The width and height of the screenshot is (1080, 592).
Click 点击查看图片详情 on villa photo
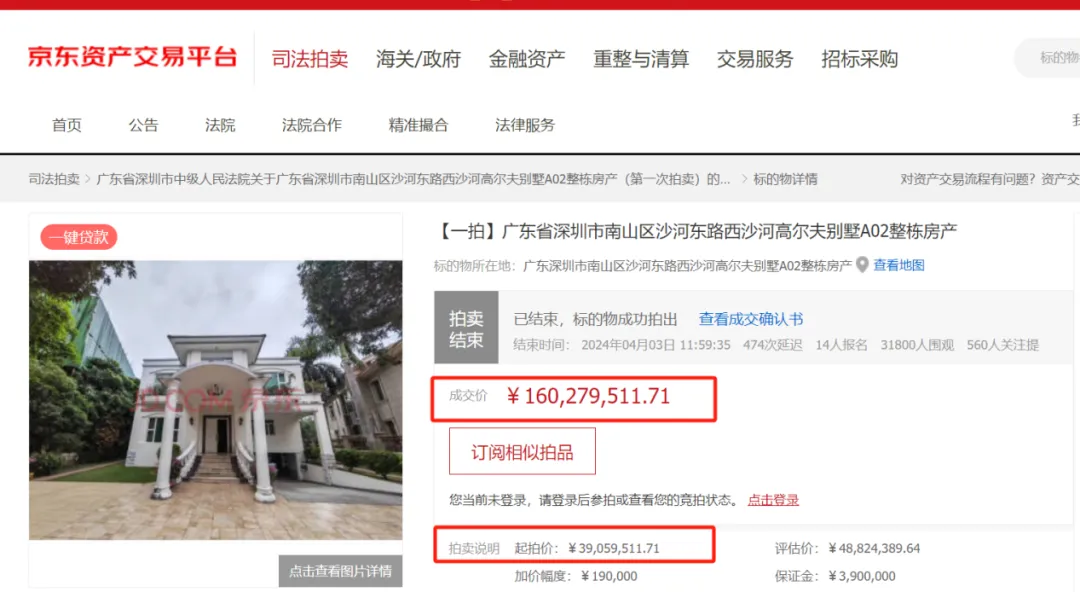[x=340, y=571]
